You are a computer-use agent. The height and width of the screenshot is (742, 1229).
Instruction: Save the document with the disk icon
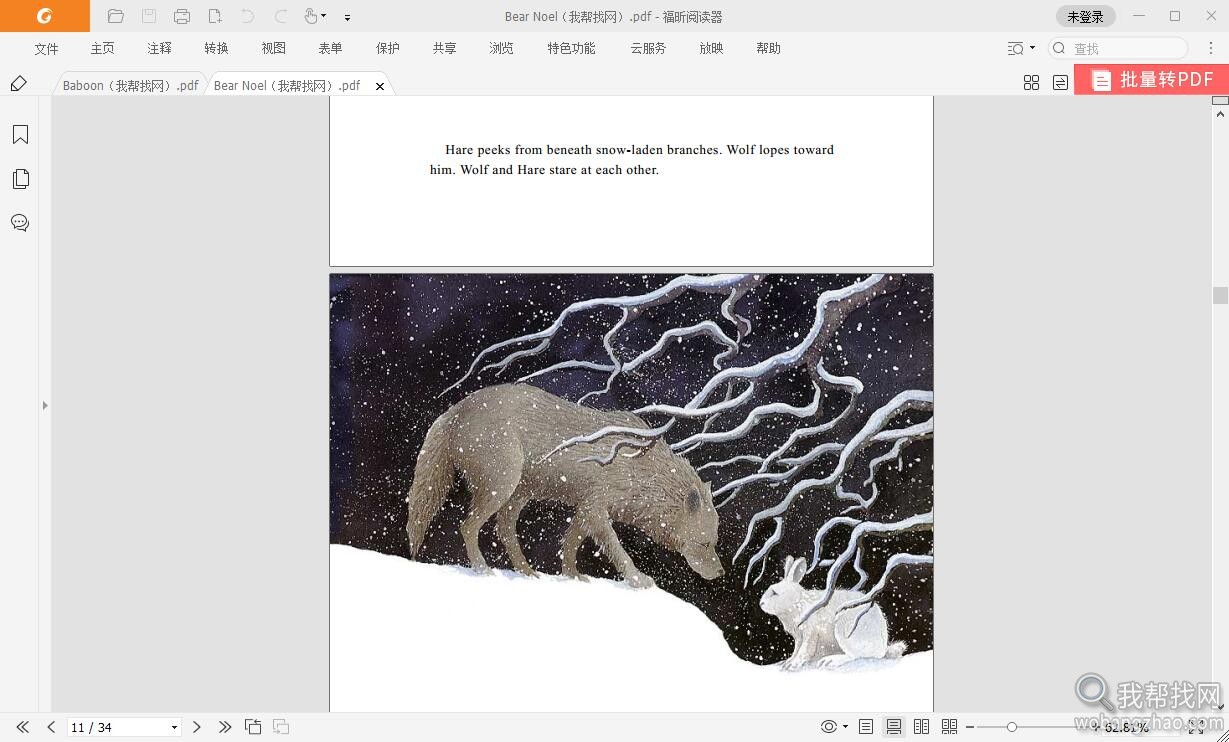tap(149, 16)
